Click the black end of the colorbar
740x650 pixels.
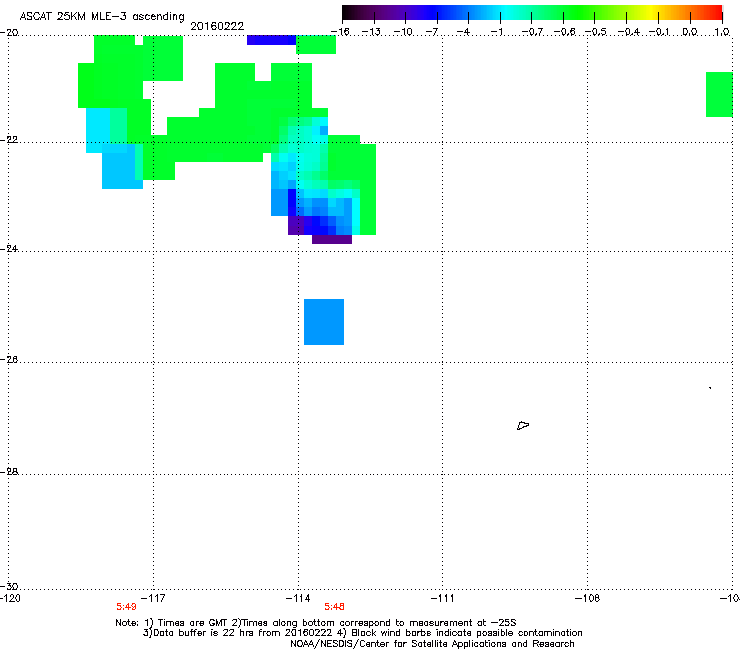(349, 12)
